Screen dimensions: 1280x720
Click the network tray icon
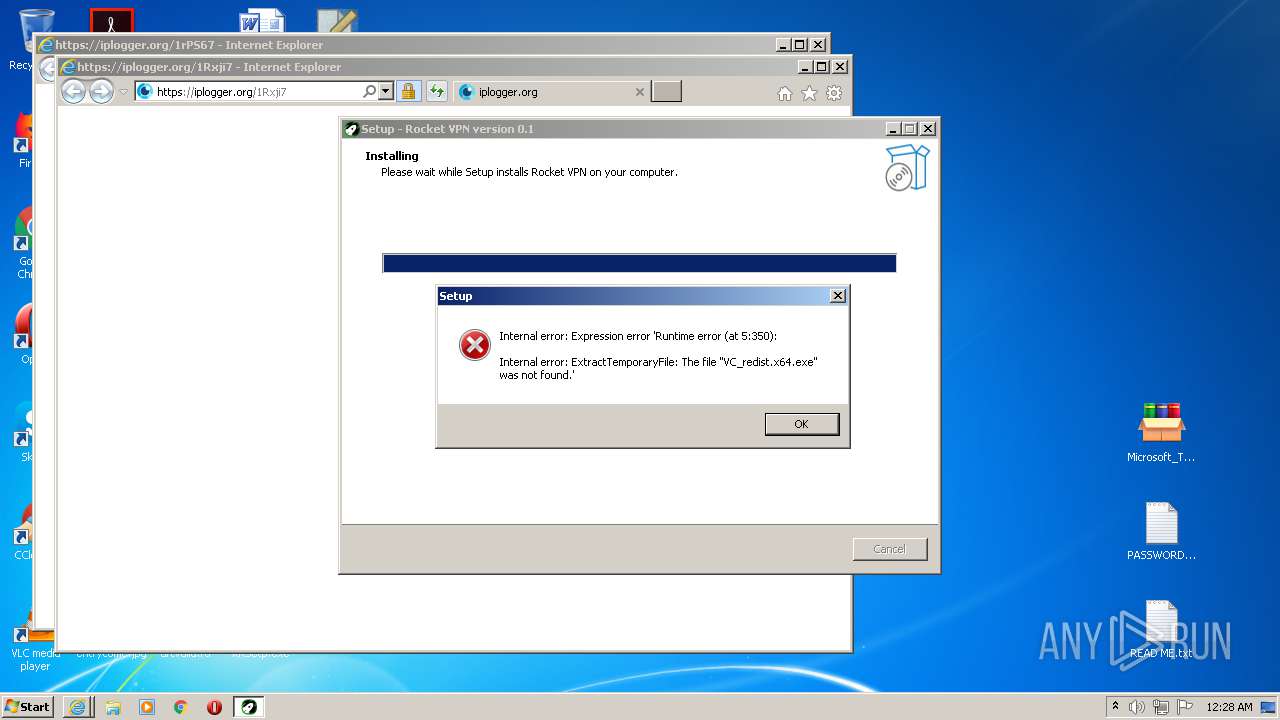tap(1160, 707)
